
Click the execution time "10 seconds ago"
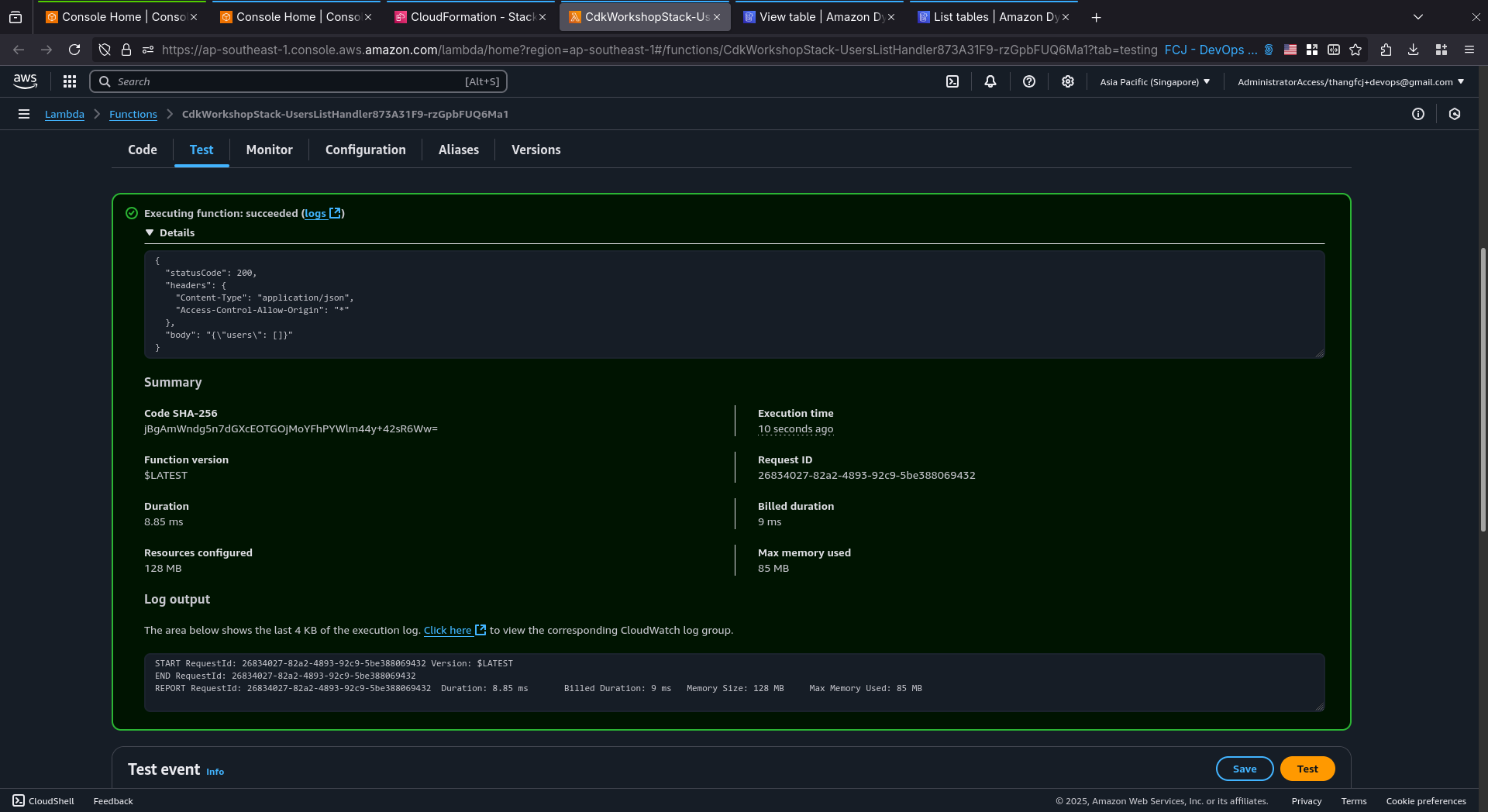pyautogui.click(x=795, y=428)
